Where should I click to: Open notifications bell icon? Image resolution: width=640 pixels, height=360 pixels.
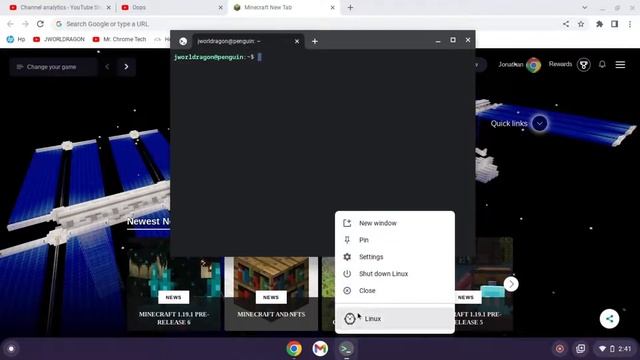602,64
